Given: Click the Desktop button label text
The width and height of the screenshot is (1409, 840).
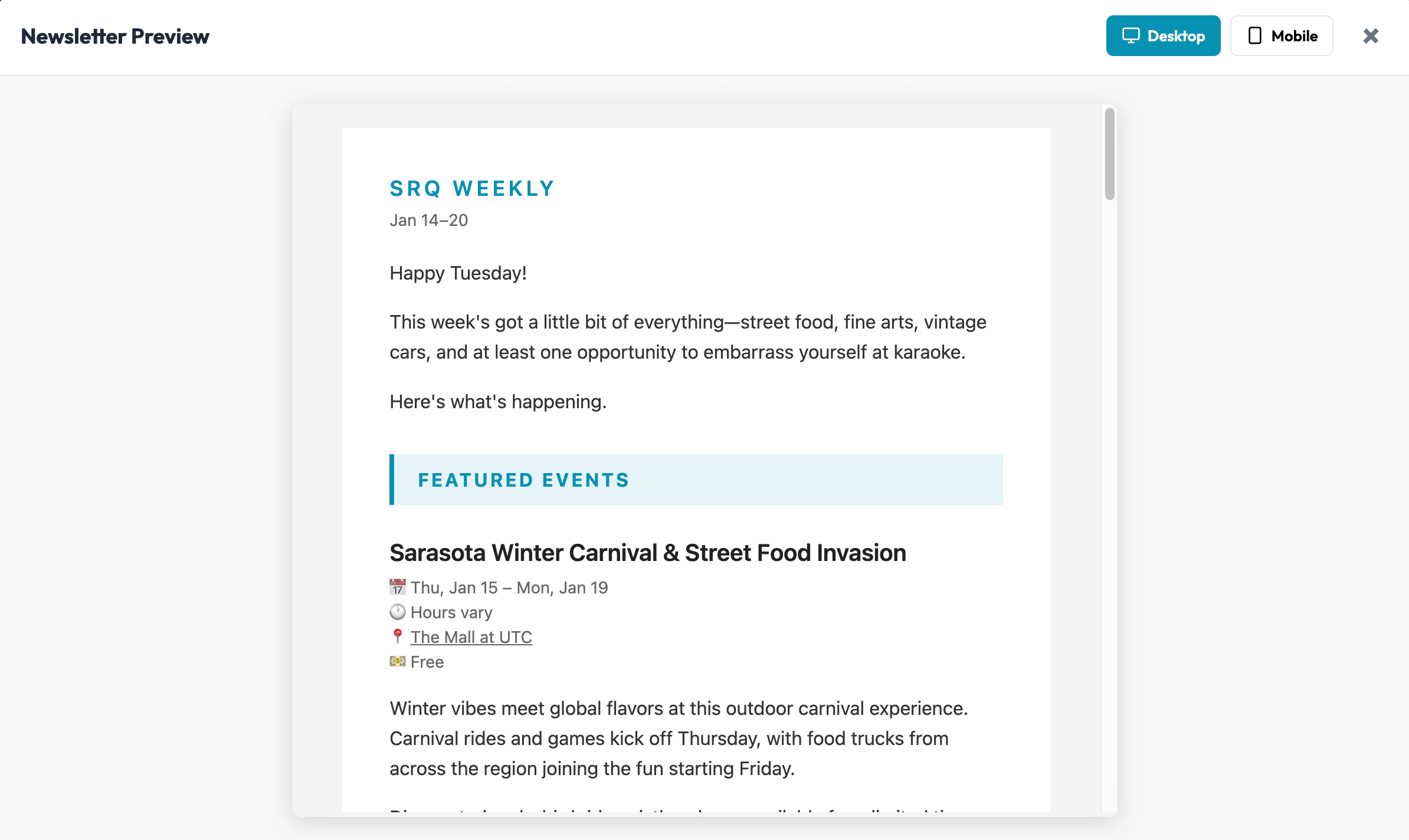Looking at the screenshot, I should (1176, 35).
